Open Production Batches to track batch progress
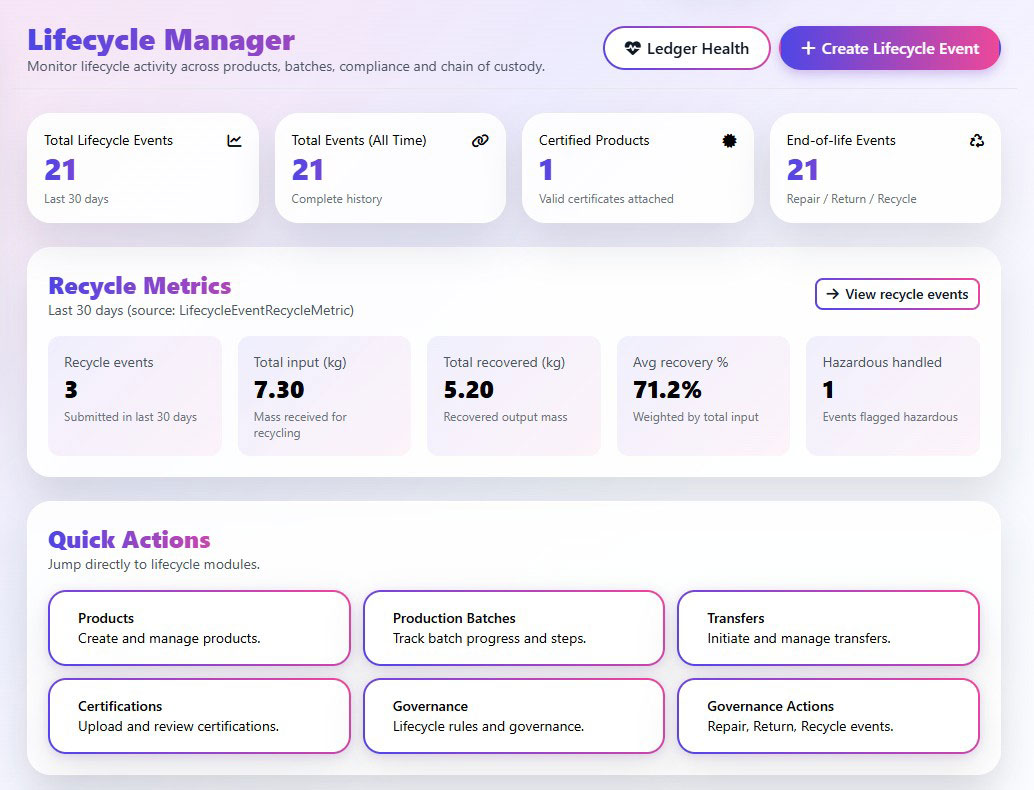This screenshot has height=790, width=1034. pos(513,628)
